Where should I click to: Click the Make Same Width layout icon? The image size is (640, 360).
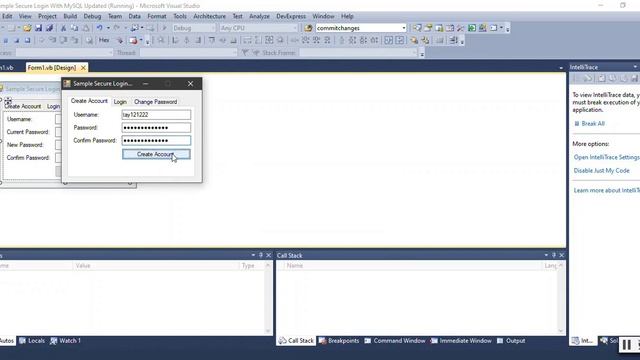pos(247,40)
